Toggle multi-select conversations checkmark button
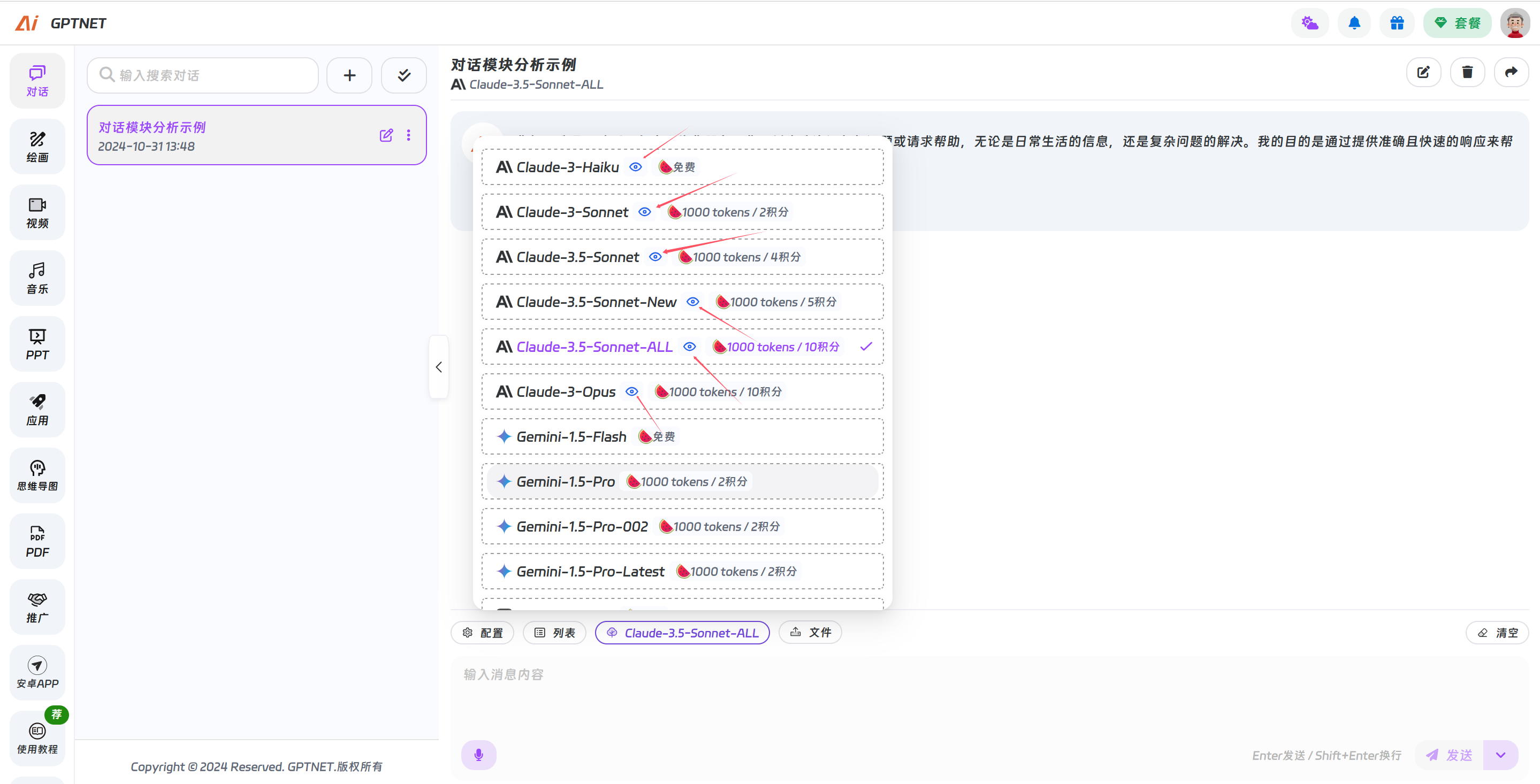The width and height of the screenshot is (1540, 784). 404,75
